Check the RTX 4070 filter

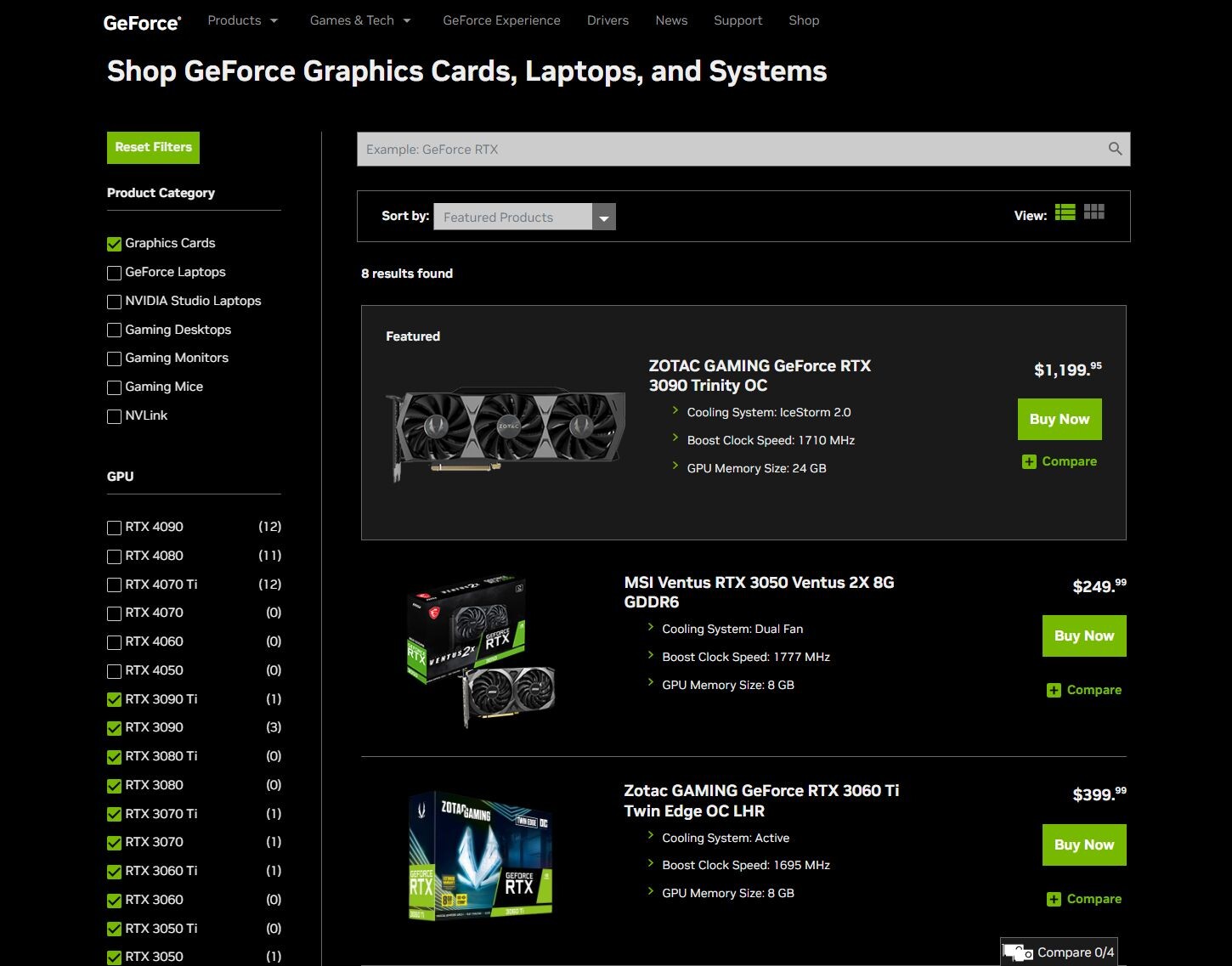pyautogui.click(x=114, y=613)
